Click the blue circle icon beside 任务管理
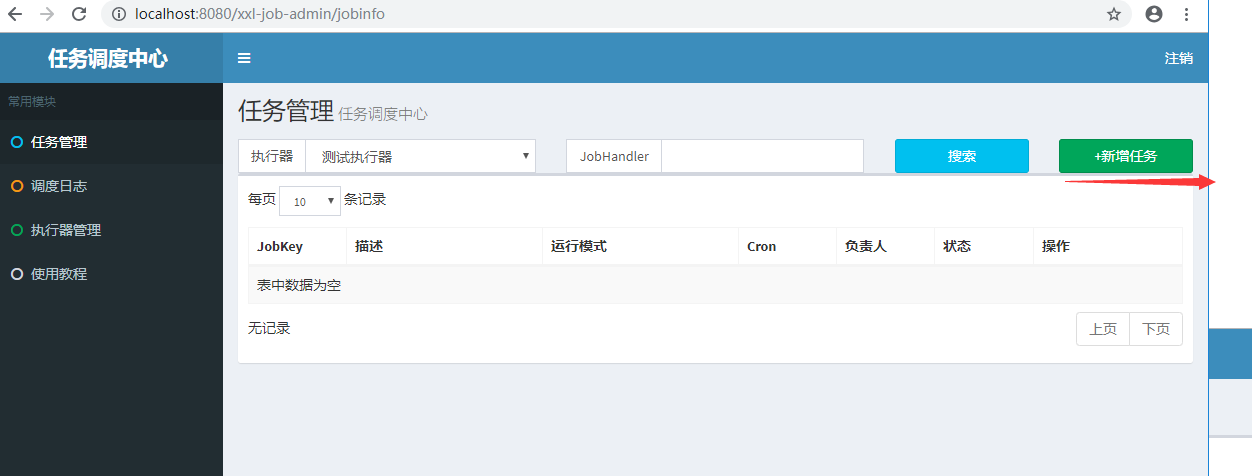 pos(16,142)
